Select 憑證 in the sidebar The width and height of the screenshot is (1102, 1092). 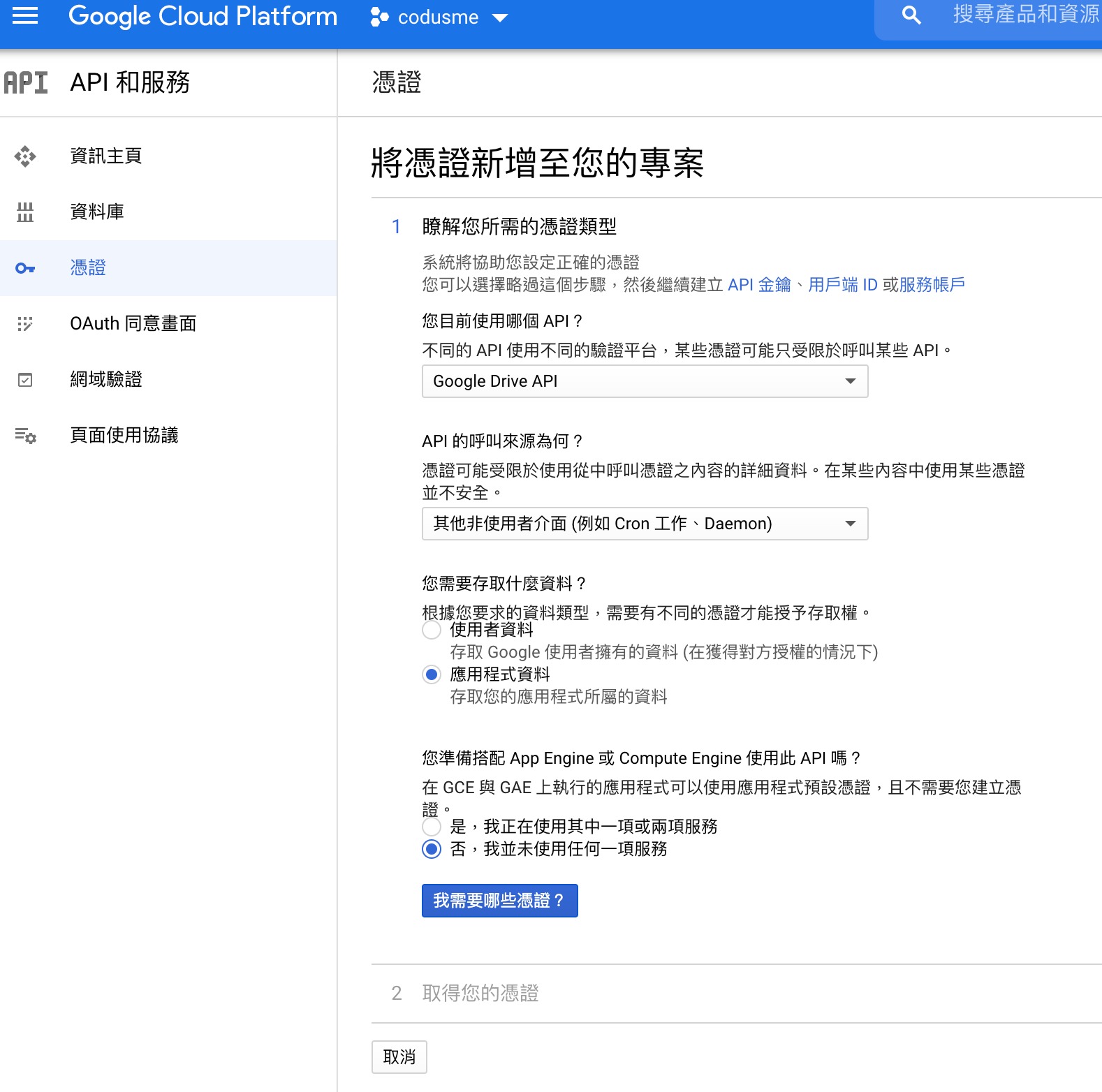(168, 268)
